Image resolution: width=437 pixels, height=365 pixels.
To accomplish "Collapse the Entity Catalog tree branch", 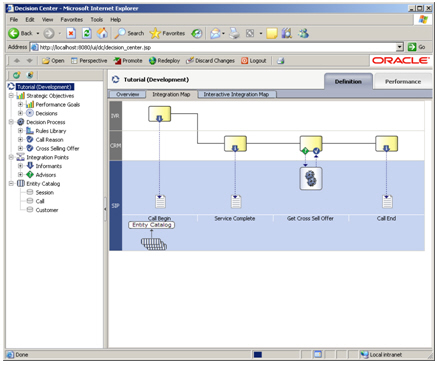I will [11, 183].
